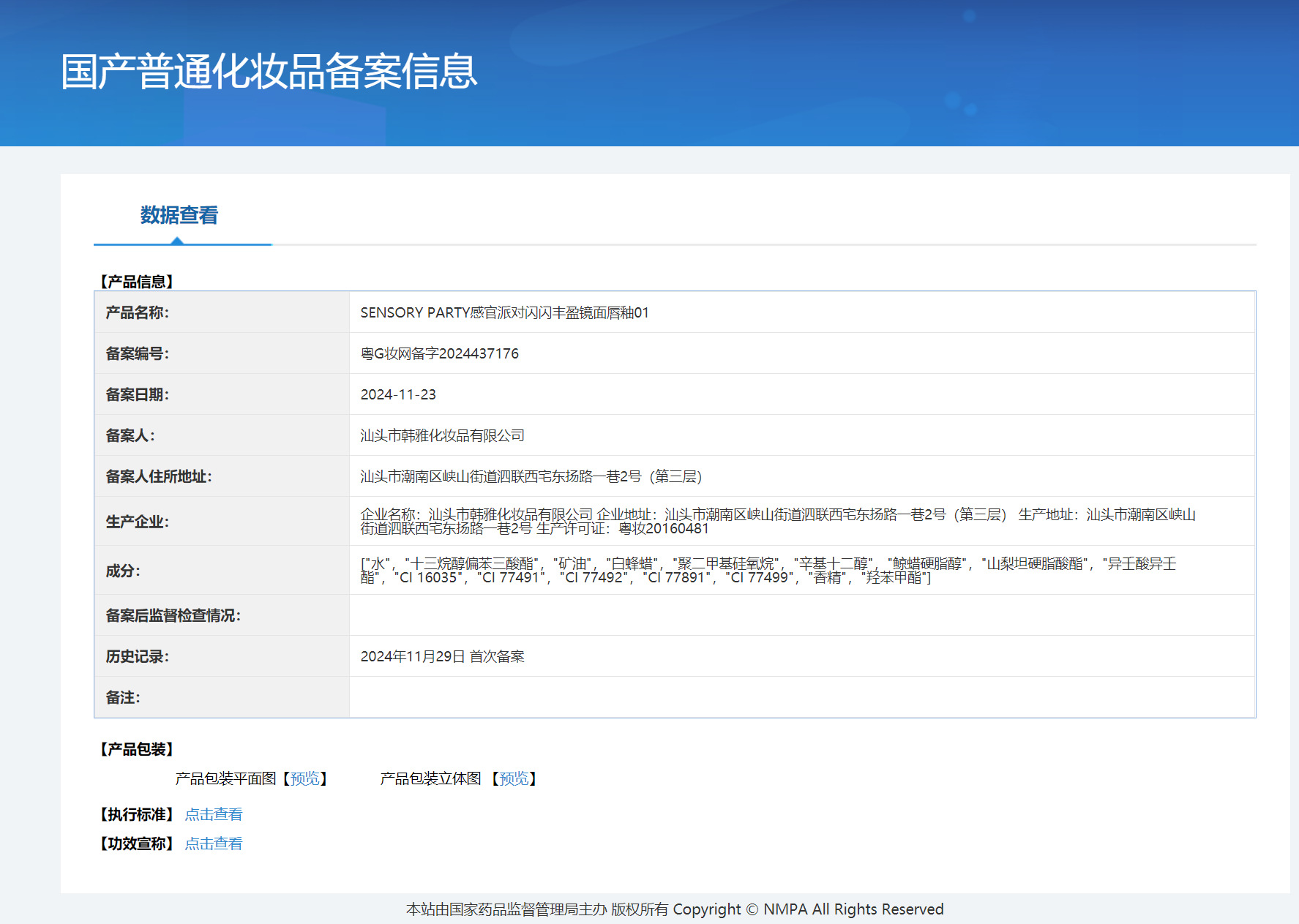
Task: Open the 数据查看 tab
Action: [179, 215]
